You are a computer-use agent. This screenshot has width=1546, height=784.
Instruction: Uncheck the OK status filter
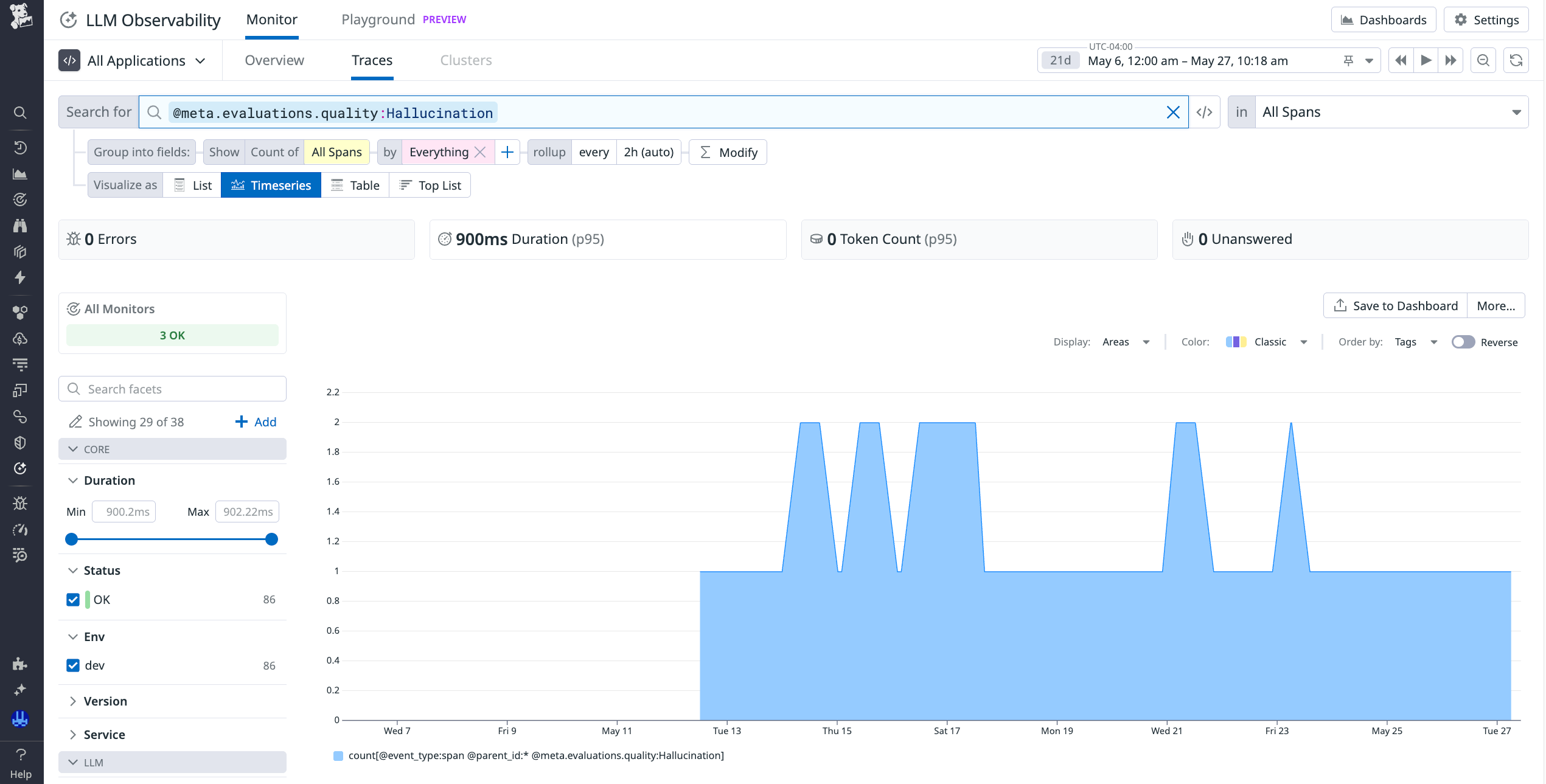point(73,599)
